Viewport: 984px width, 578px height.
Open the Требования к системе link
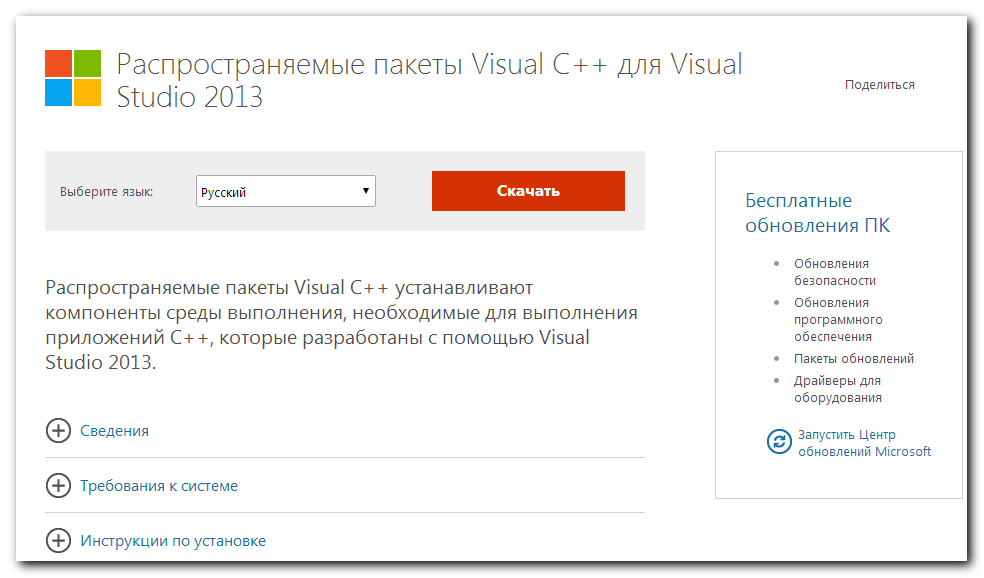click(x=159, y=486)
